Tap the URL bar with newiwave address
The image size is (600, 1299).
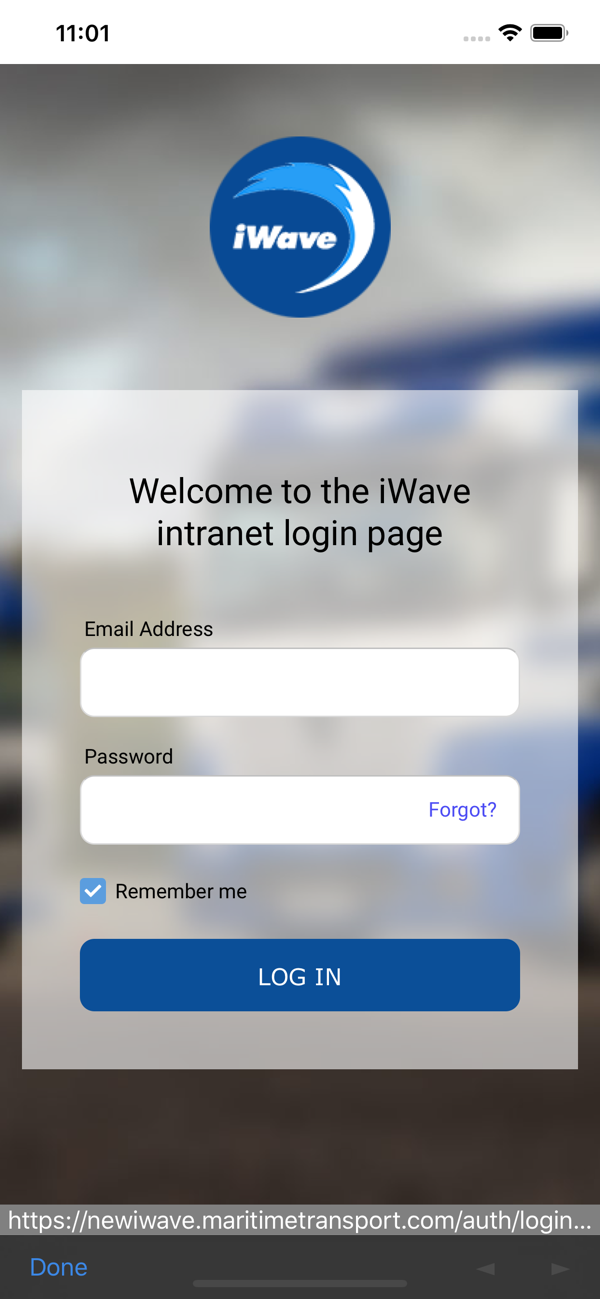click(x=300, y=1220)
